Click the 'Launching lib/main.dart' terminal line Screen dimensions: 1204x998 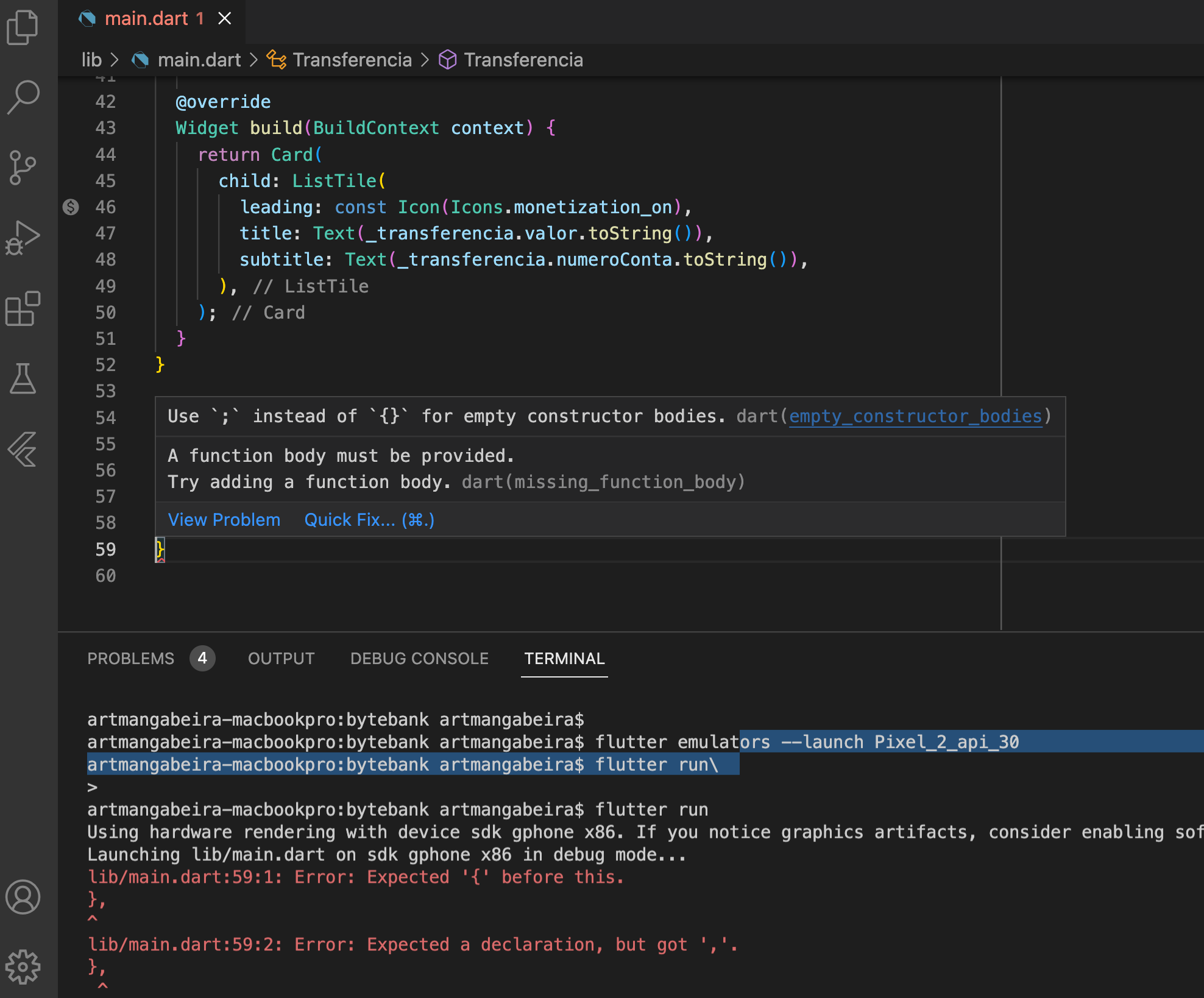coord(387,854)
